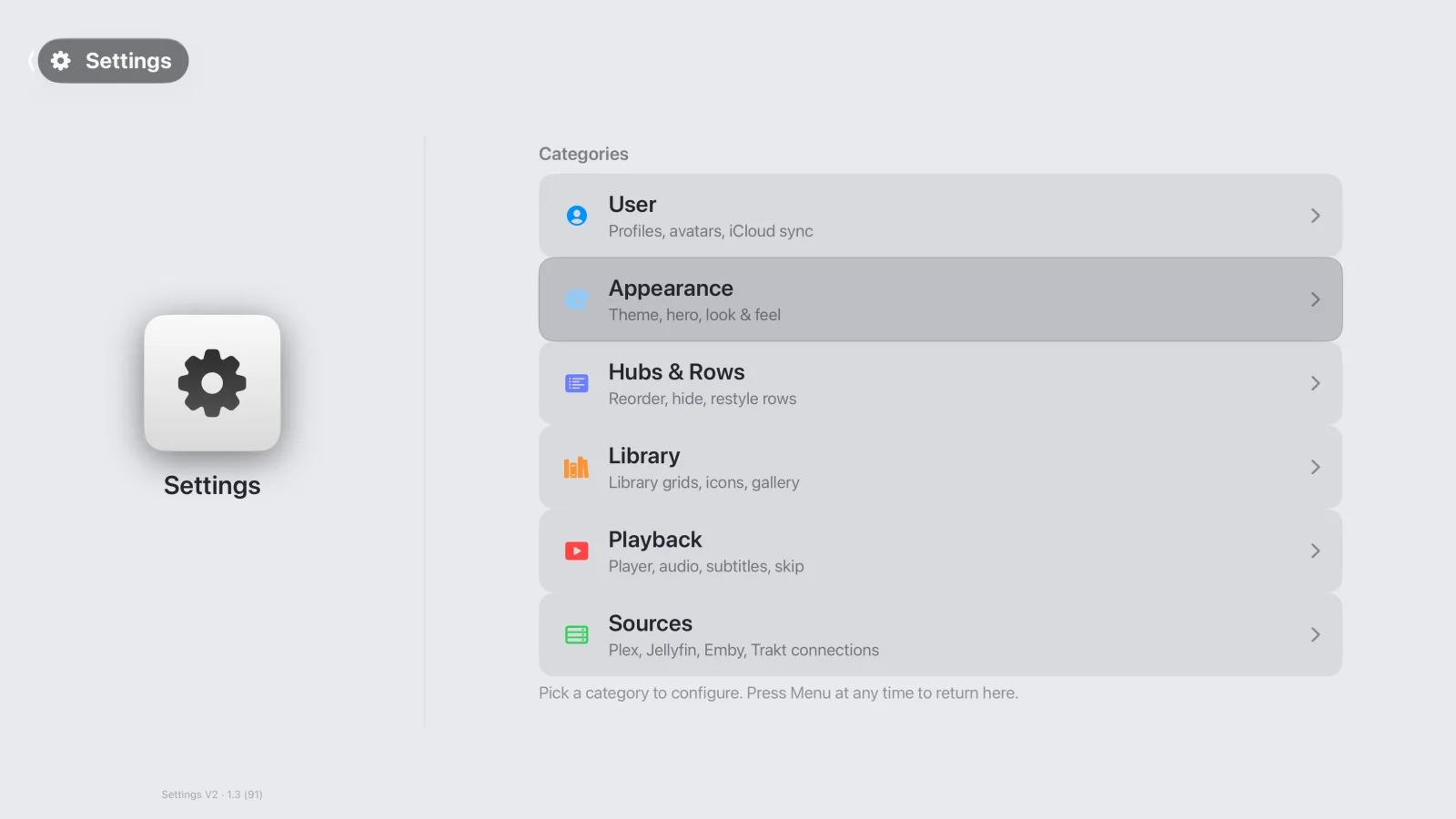Image resolution: width=1456 pixels, height=819 pixels.
Task: Select the Playback category title
Action: point(655,540)
